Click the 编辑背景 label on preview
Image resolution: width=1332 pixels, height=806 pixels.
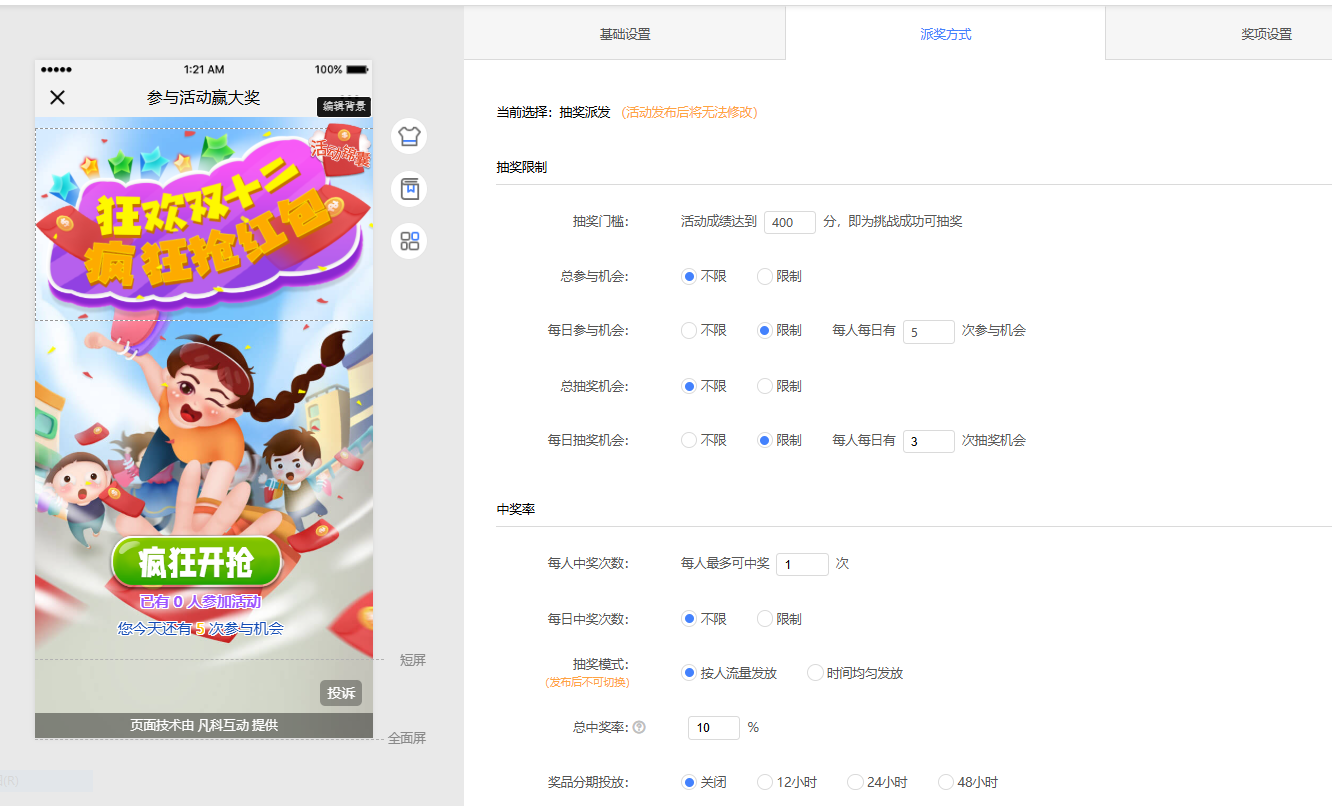(x=344, y=106)
